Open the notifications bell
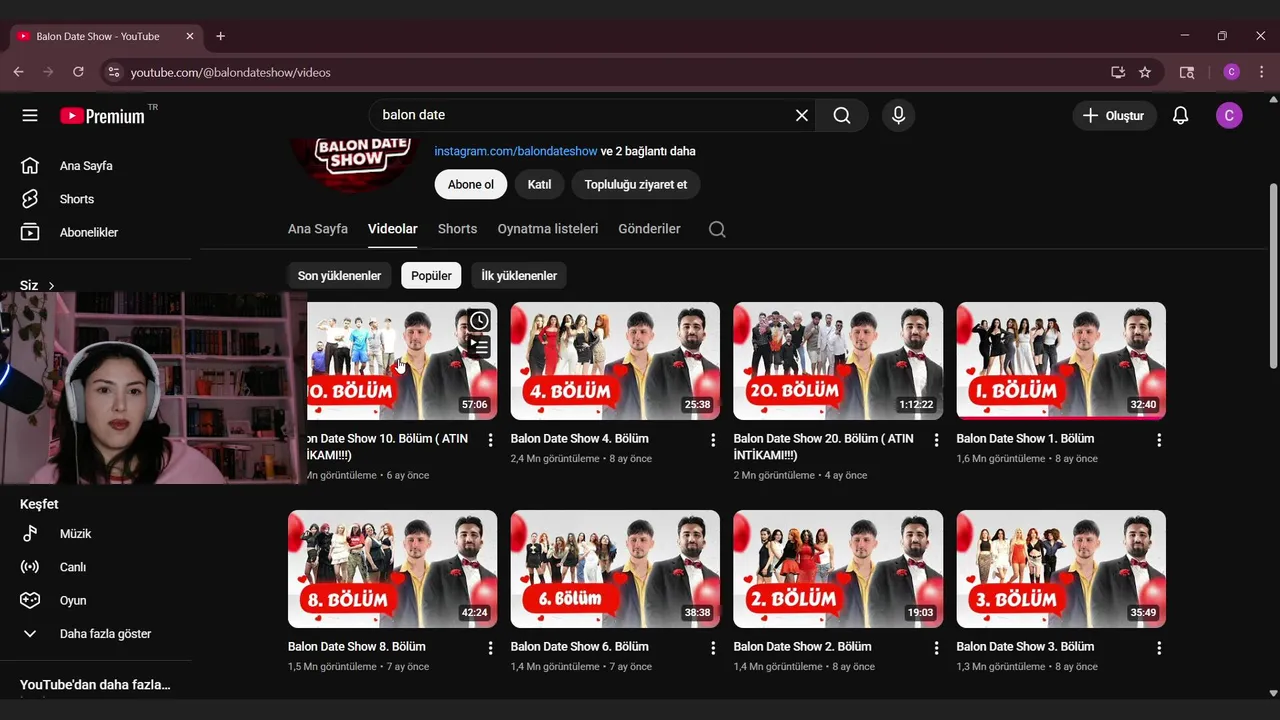The image size is (1280, 720). point(1181,116)
